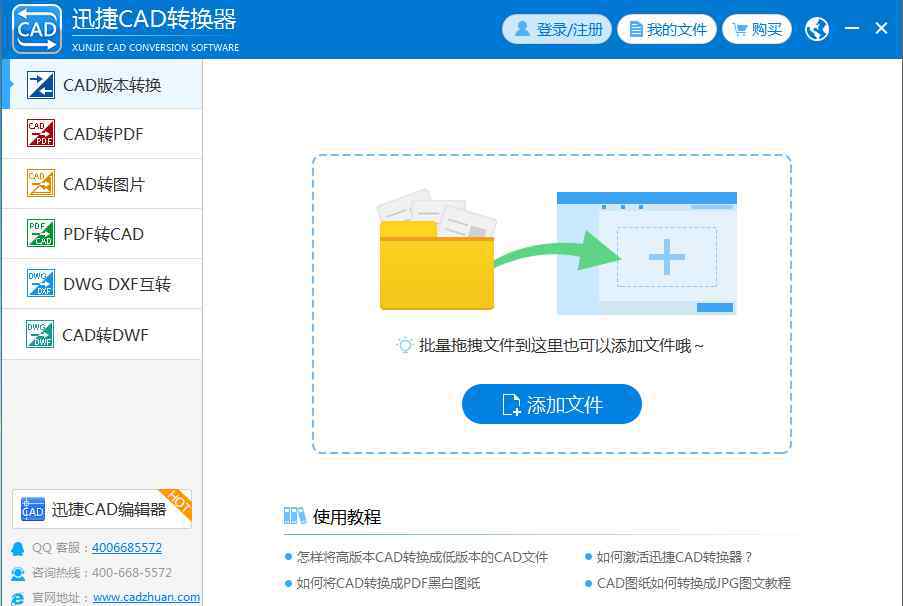Minimize the converter window
This screenshot has height=606, width=903.
click(x=852, y=28)
